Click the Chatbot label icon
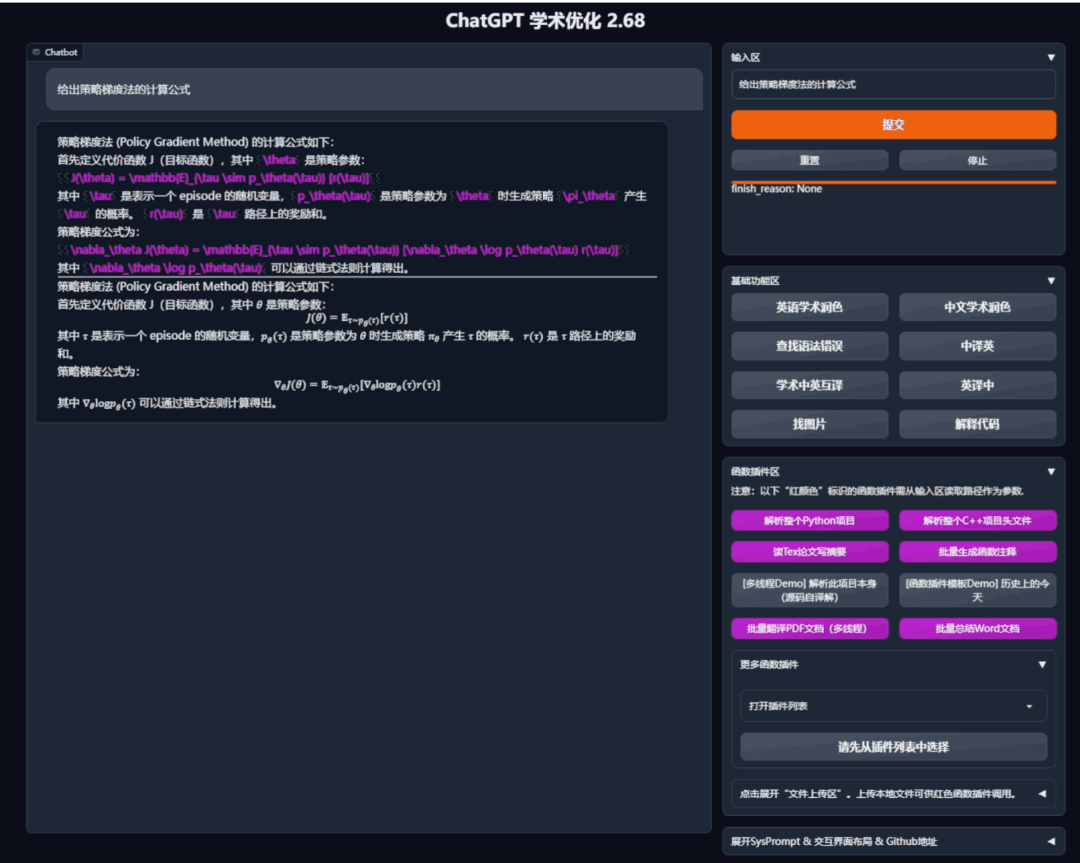Image resolution: width=1080 pixels, height=863 pixels. [37, 52]
